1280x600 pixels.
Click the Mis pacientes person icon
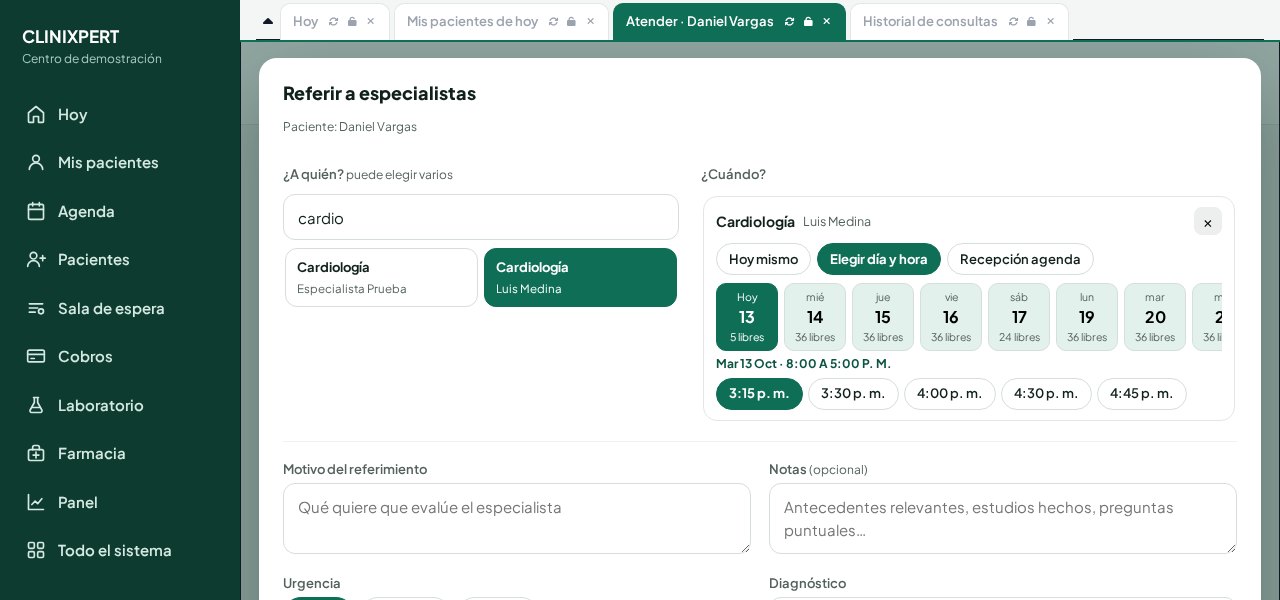[x=36, y=162]
